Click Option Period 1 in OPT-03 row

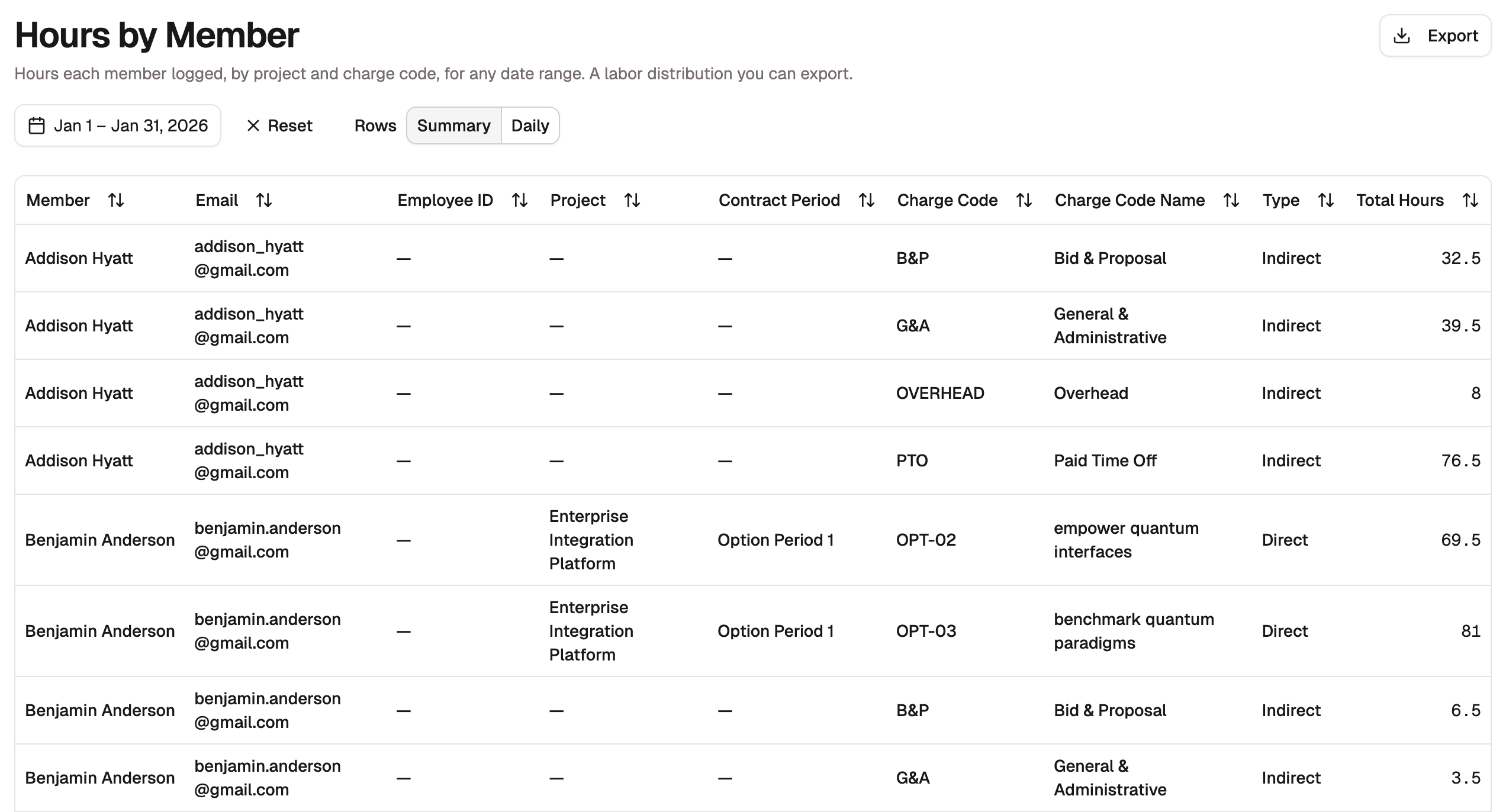tap(776, 631)
